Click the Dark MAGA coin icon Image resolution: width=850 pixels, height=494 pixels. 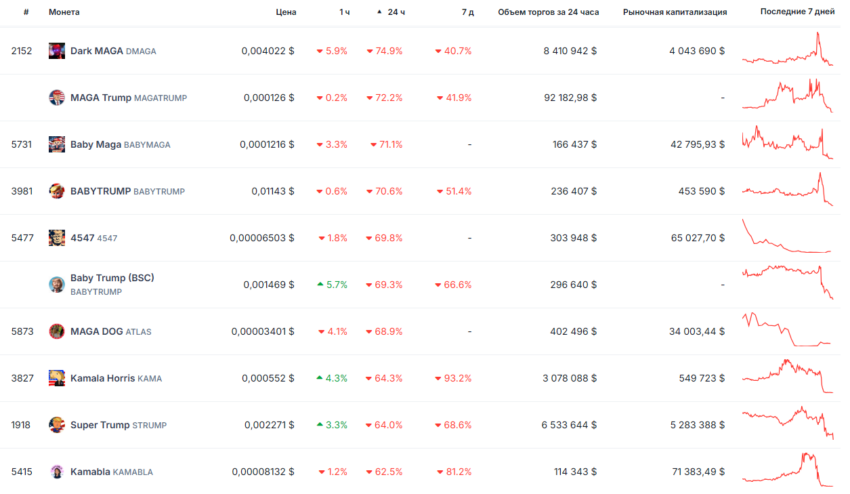tap(56, 51)
